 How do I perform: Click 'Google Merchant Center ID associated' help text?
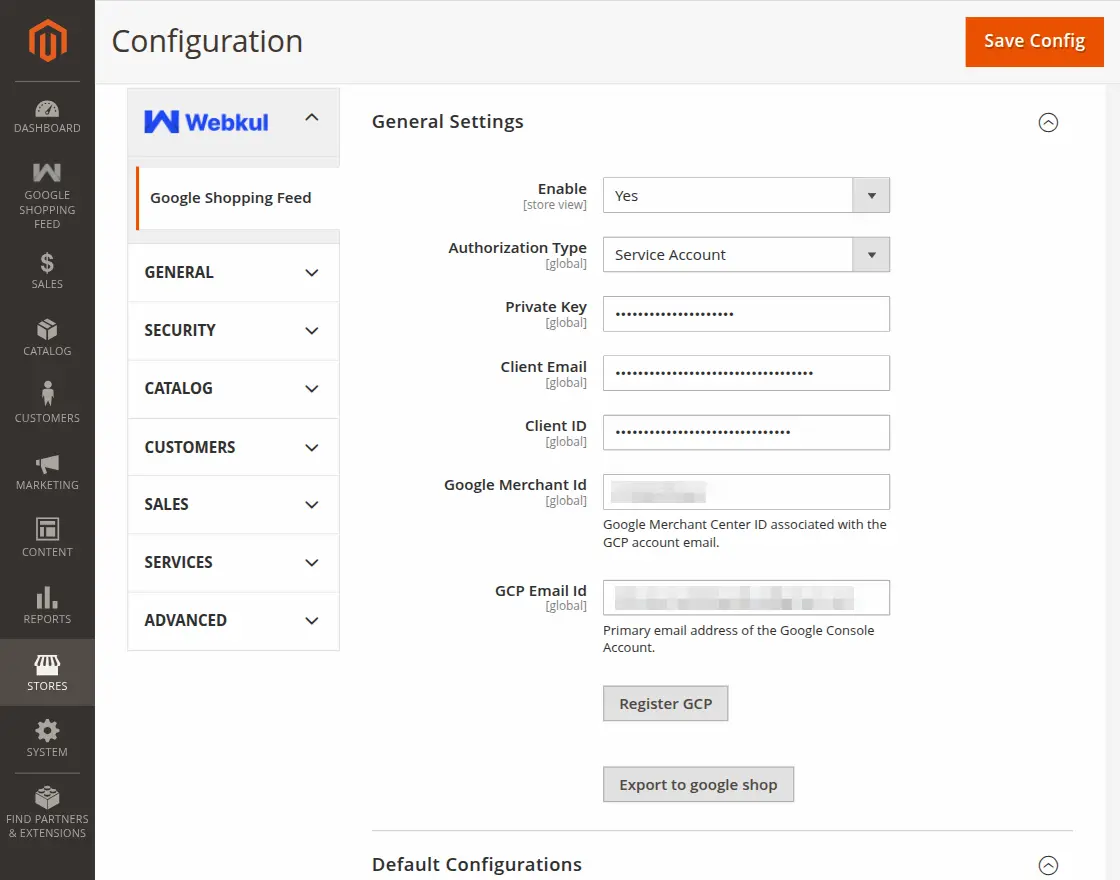744,533
